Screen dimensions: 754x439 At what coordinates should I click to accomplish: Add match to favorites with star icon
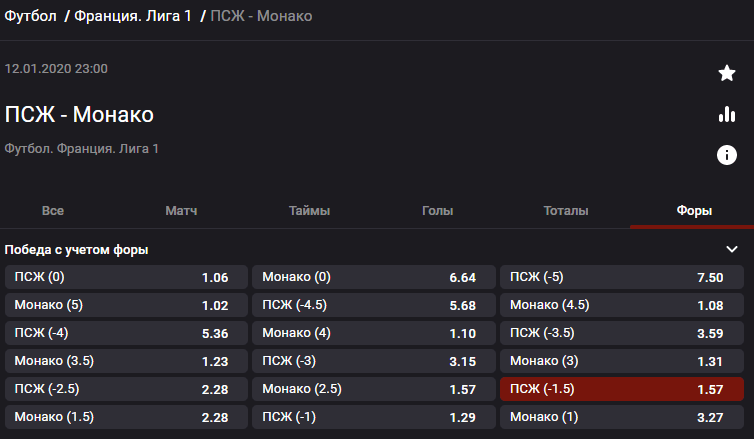coord(727,73)
